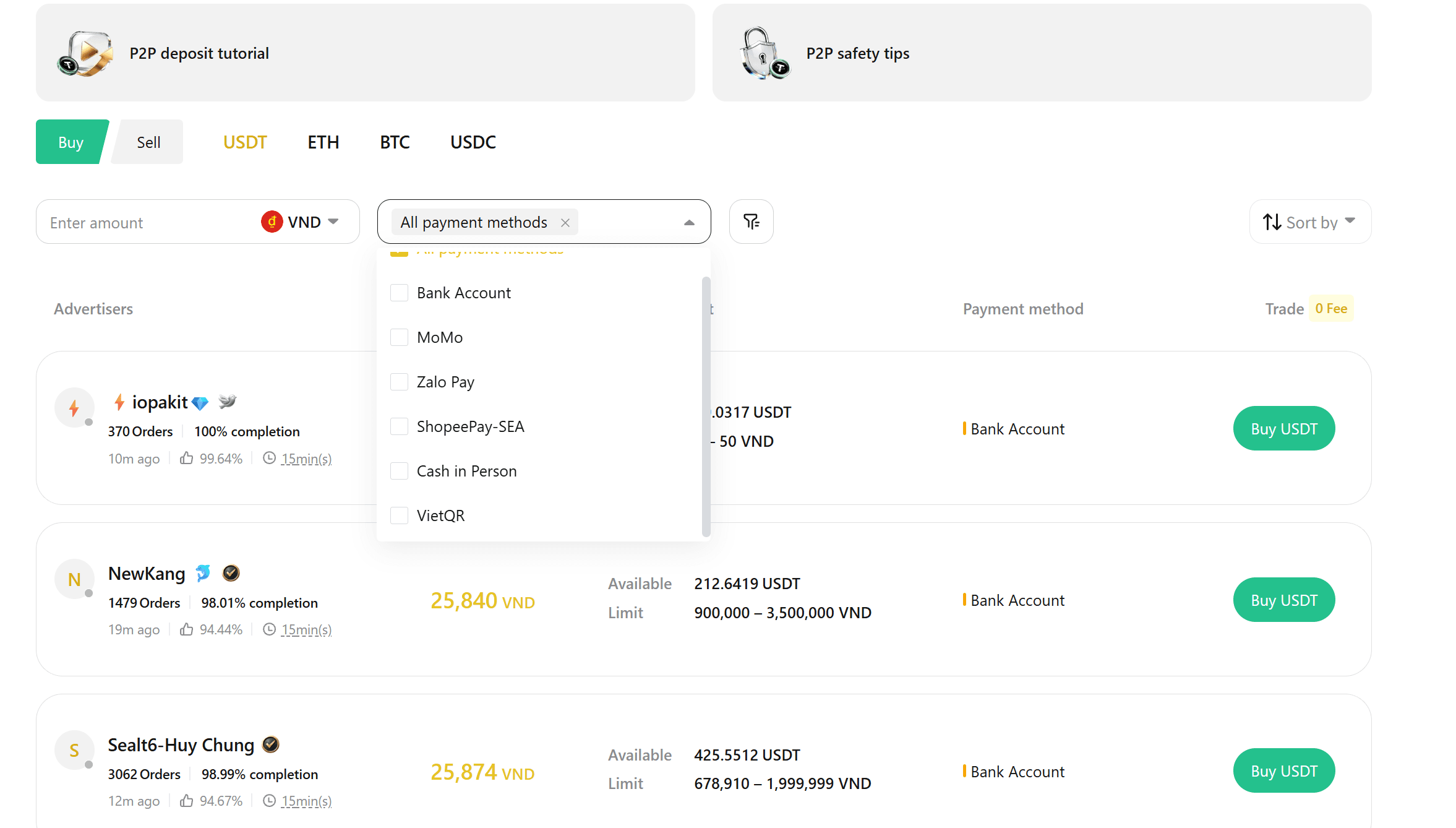The height and width of the screenshot is (828, 1456).
Task: Check the Bank Account payment option
Action: click(400, 293)
